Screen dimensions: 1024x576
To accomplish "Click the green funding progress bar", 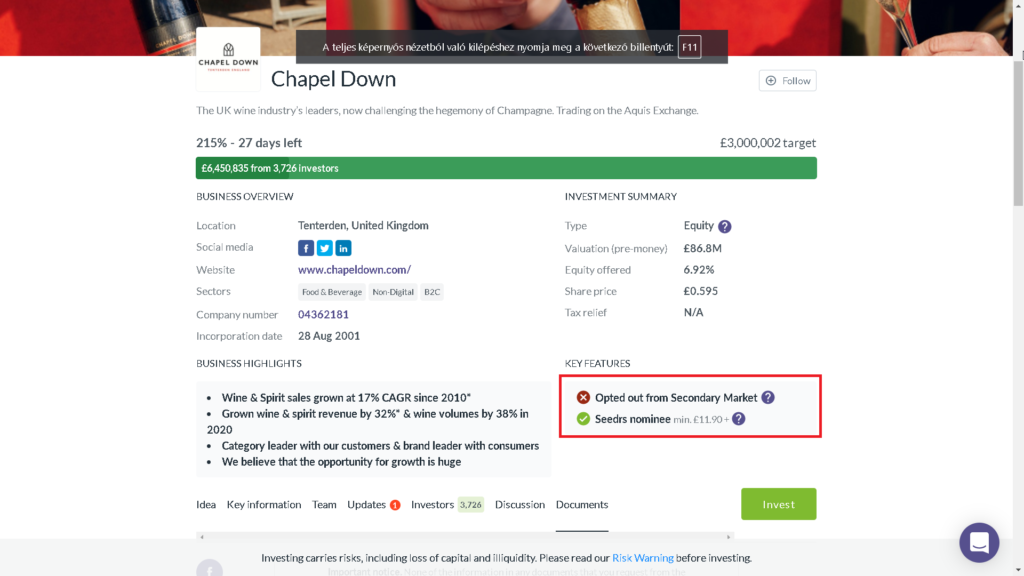I will tap(506, 168).
